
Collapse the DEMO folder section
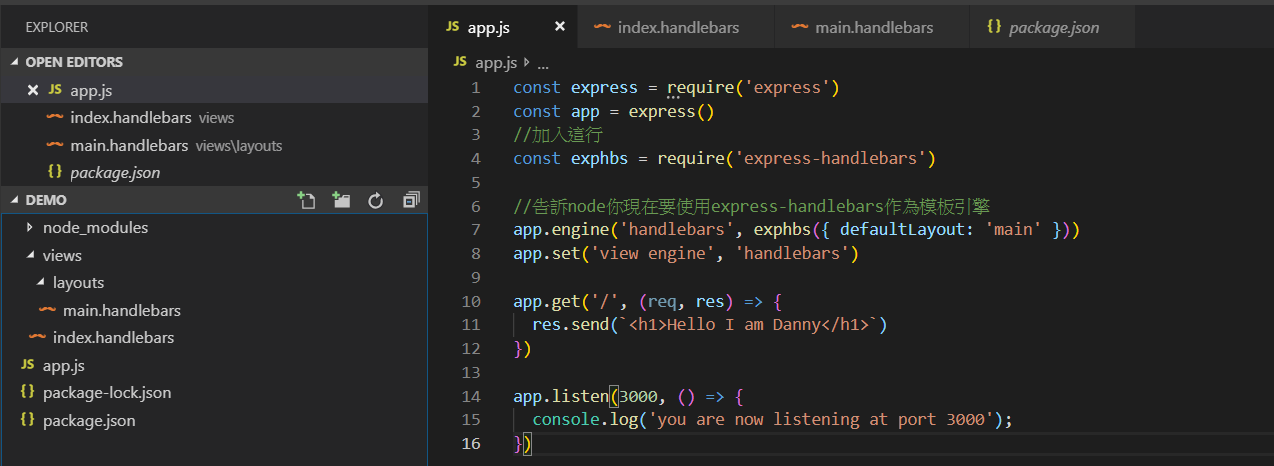15,200
